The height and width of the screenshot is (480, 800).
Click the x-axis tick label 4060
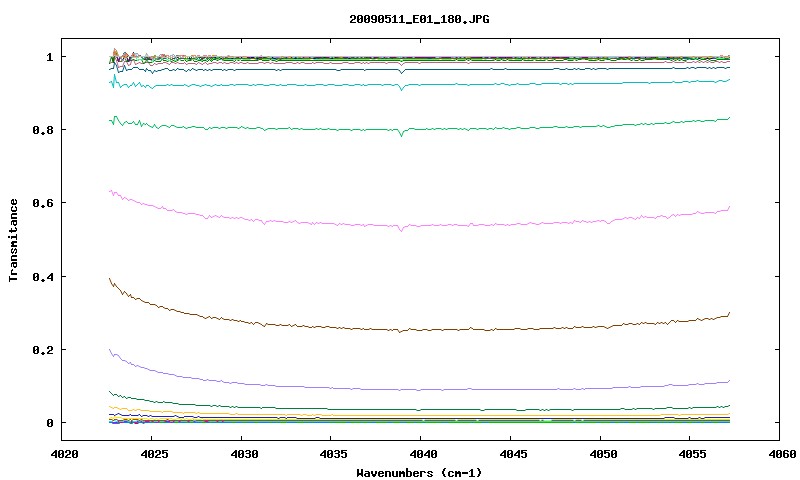783,454
